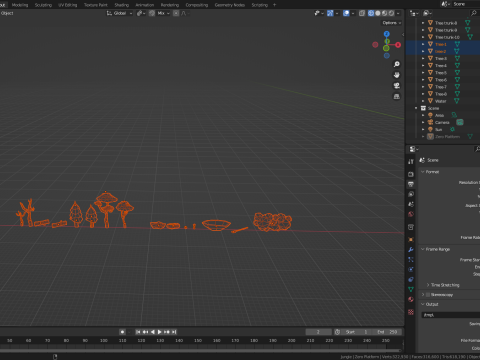The image size is (480, 360).
Task: Open the Modifiers wrench tab
Action: point(411,249)
